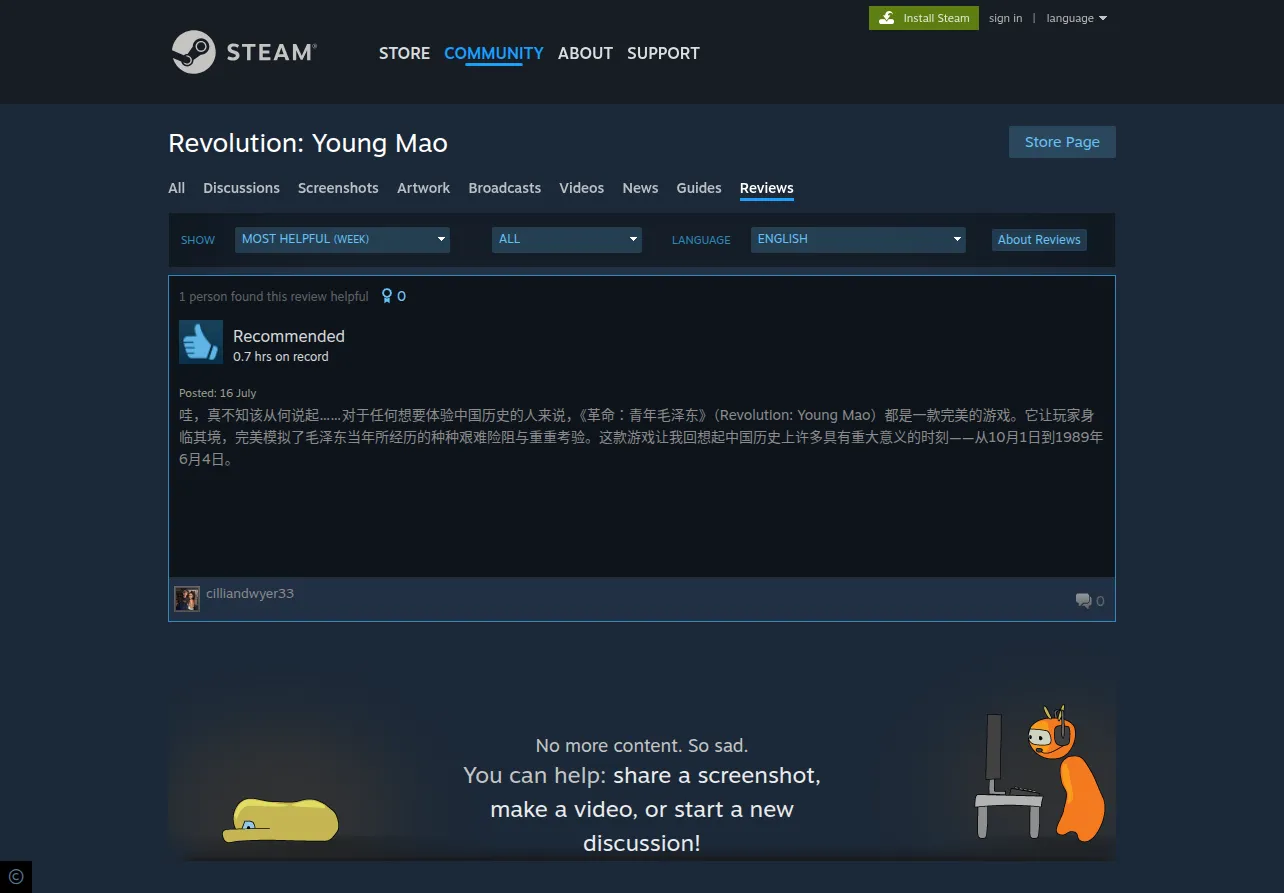Click the No more content. So sad. text

click(642, 745)
